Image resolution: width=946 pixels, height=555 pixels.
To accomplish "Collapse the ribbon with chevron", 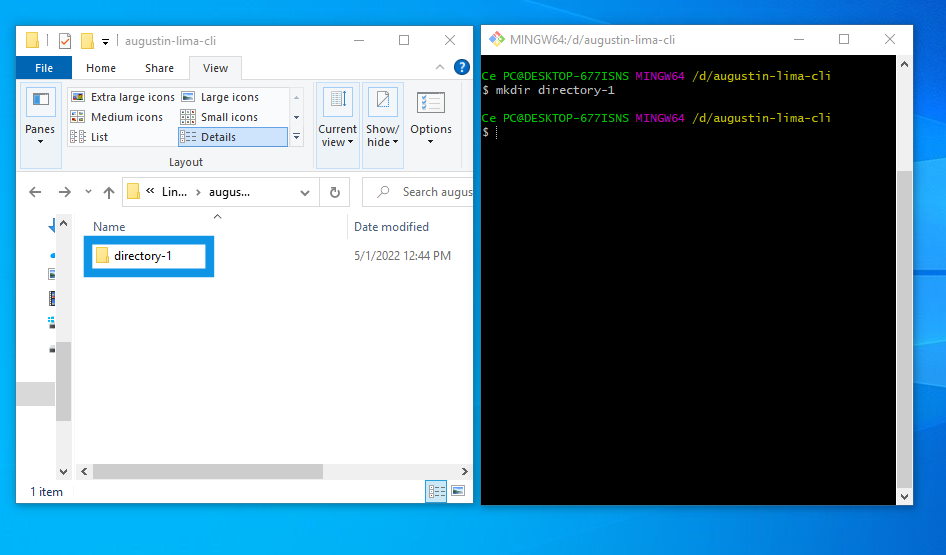I will click(x=440, y=68).
